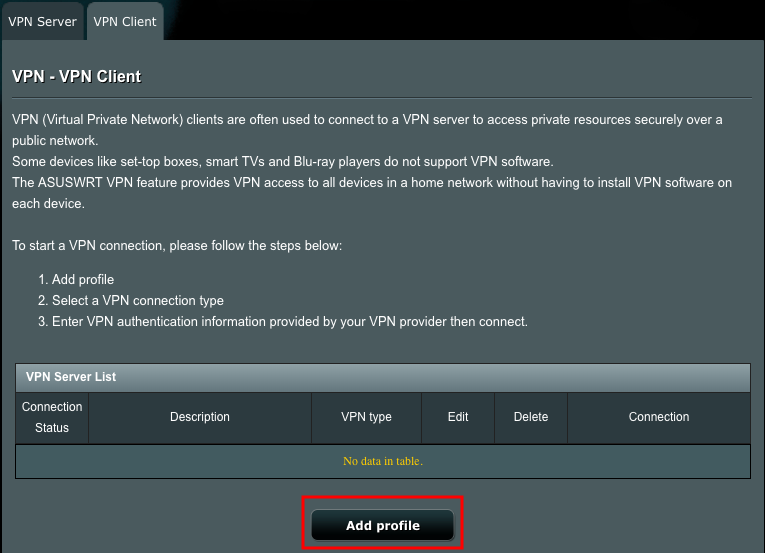Click the ASUSWRT VPN feature description line
Screen dimensions: 765x553
click(372, 183)
